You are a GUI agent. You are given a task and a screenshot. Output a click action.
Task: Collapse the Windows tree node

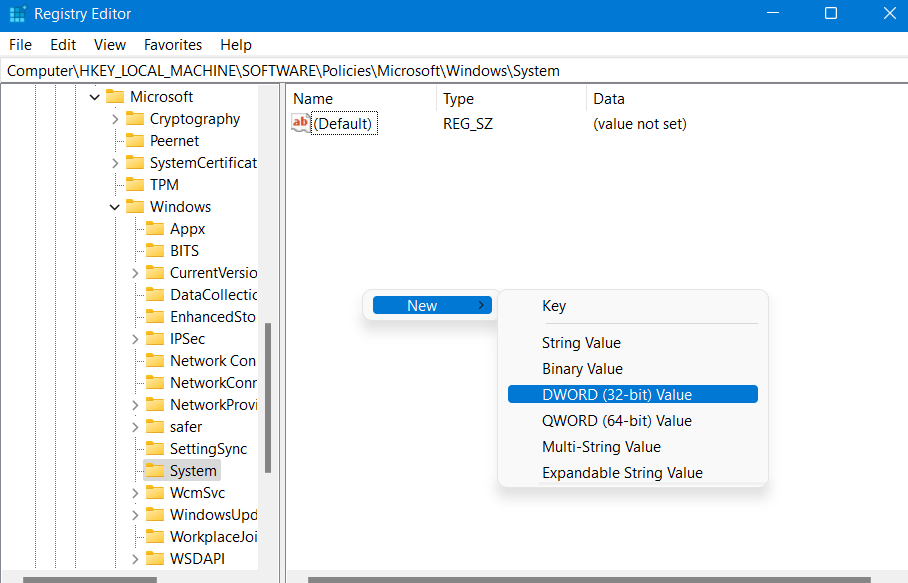(x=115, y=207)
